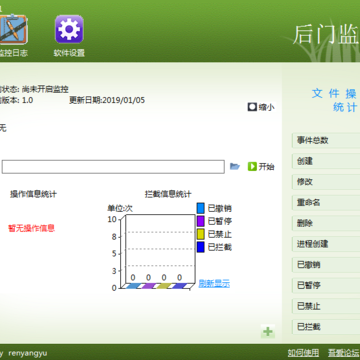Select the 已禁止 yellow legend swatch
Viewport: 360px width, 360px height.
[200, 234]
